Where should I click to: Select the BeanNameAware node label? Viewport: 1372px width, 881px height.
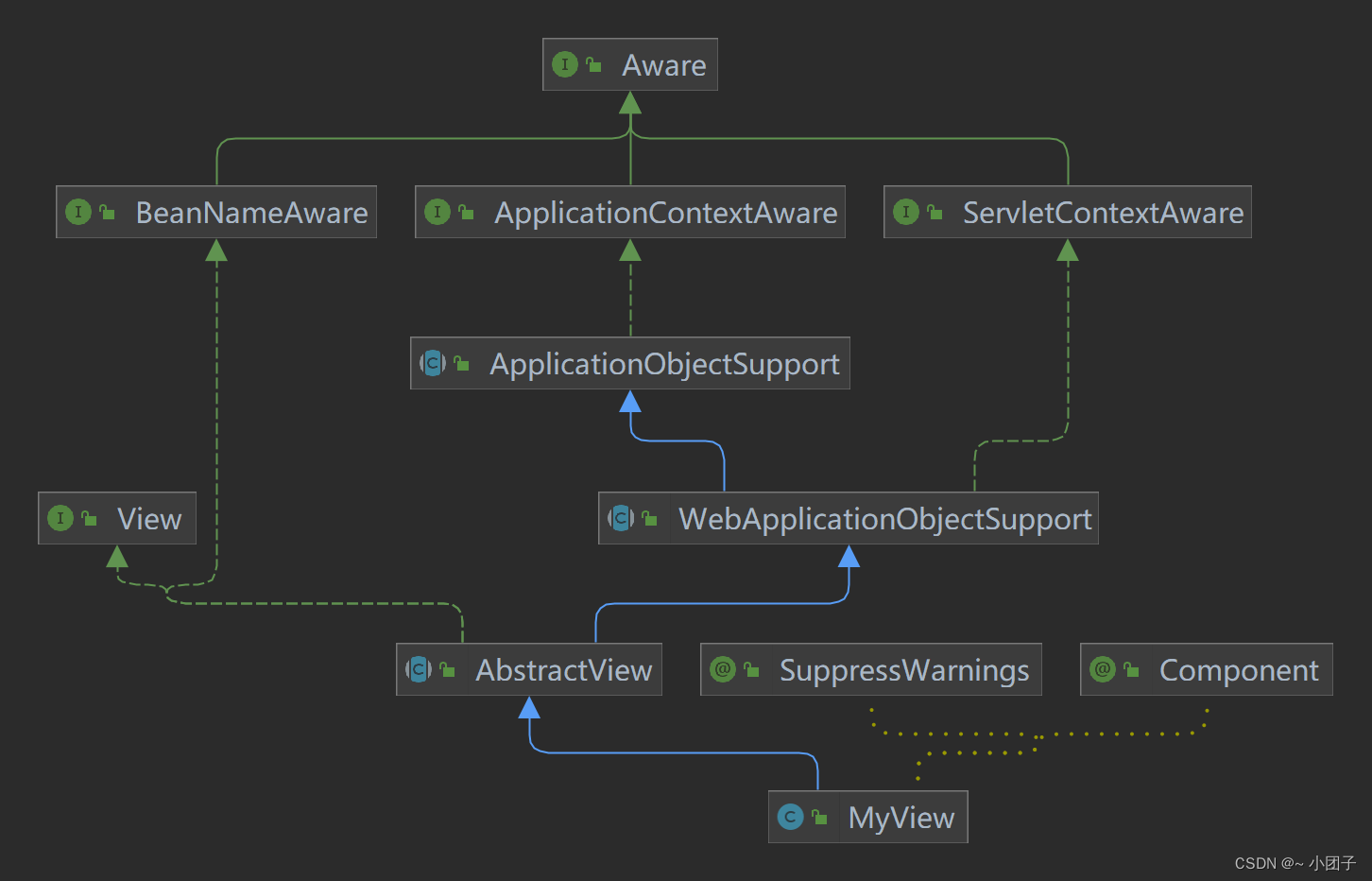click(251, 213)
